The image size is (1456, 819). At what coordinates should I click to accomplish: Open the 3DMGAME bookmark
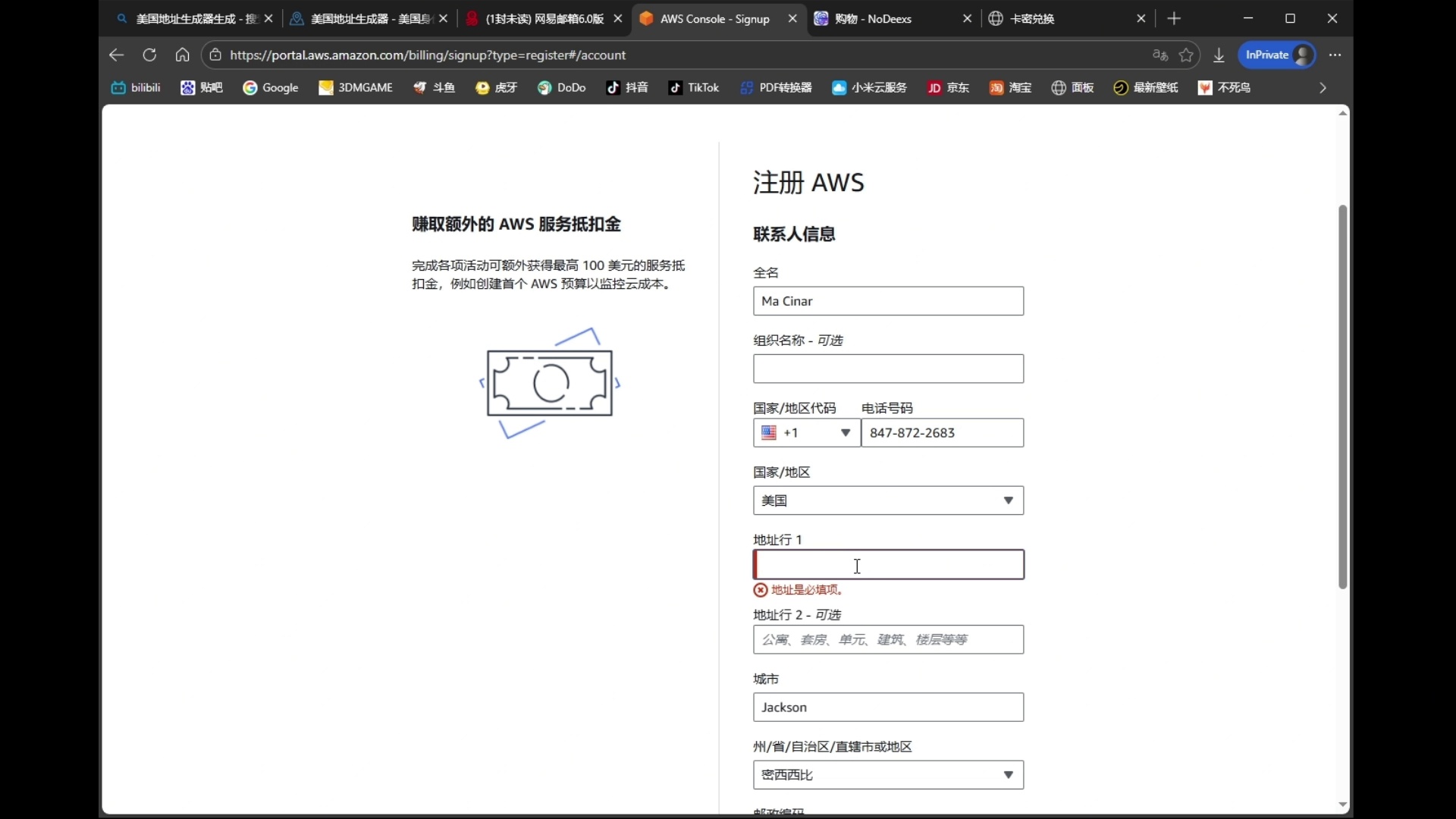tap(356, 87)
